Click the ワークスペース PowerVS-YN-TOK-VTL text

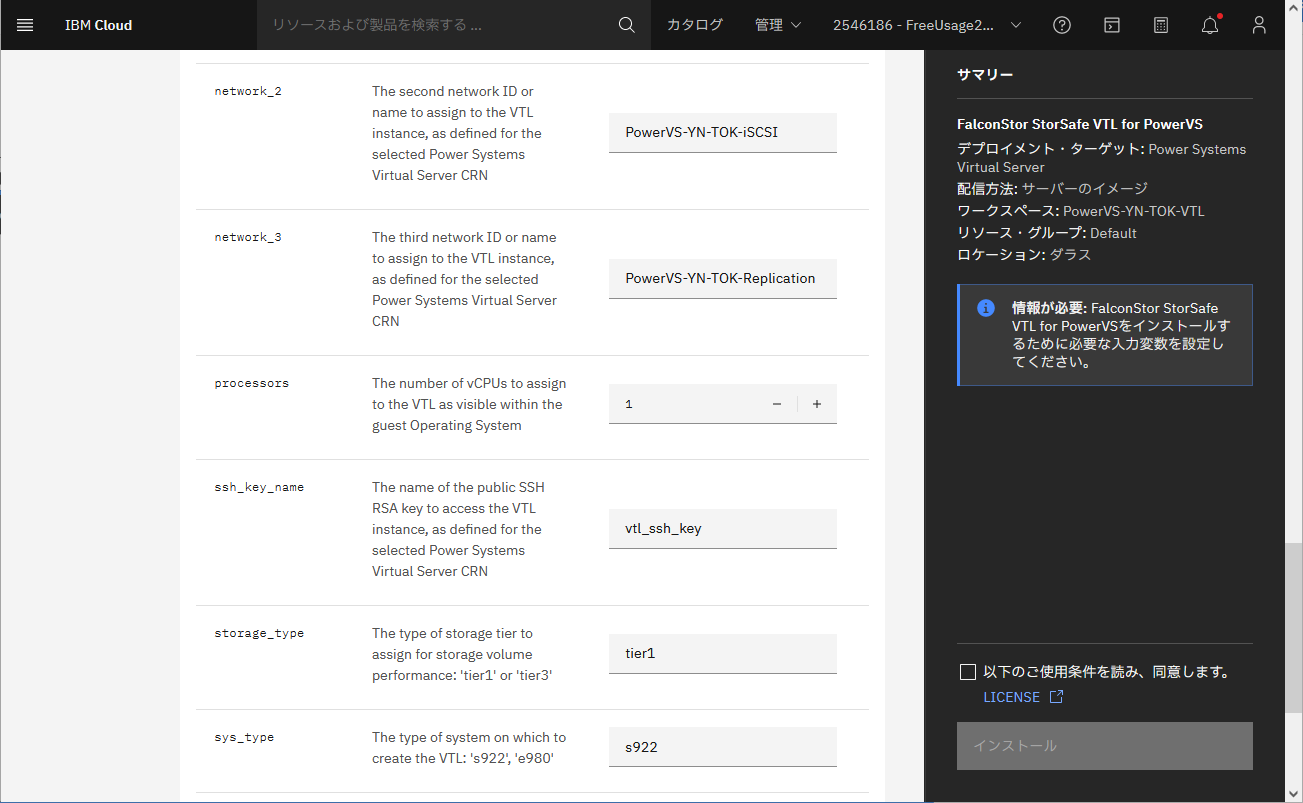pyautogui.click(x=1081, y=211)
